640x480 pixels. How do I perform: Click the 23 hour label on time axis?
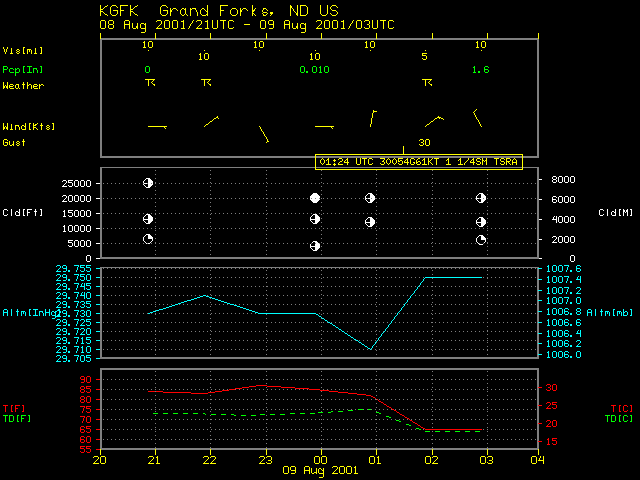[265, 460]
